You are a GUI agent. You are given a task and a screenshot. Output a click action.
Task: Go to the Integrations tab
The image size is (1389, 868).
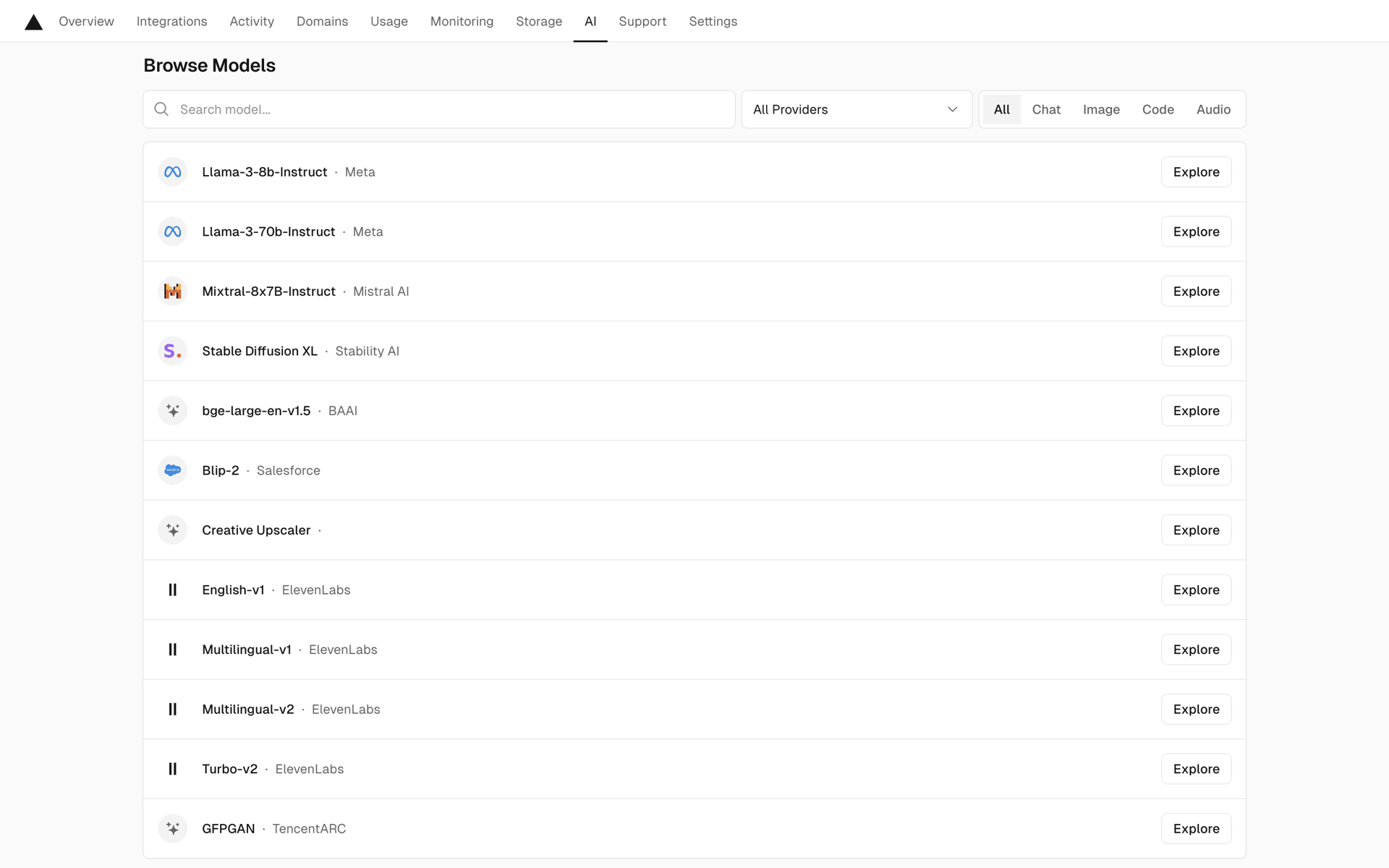click(x=171, y=22)
